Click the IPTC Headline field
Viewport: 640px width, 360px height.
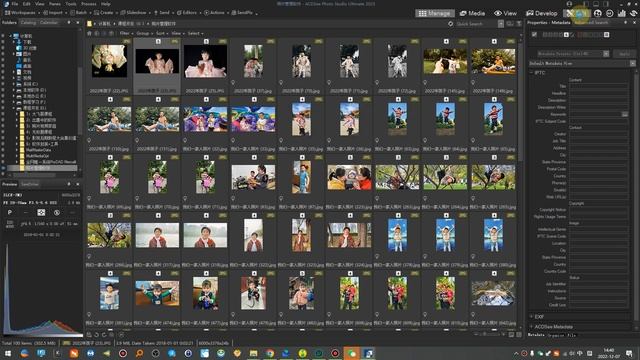tap(599, 93)
